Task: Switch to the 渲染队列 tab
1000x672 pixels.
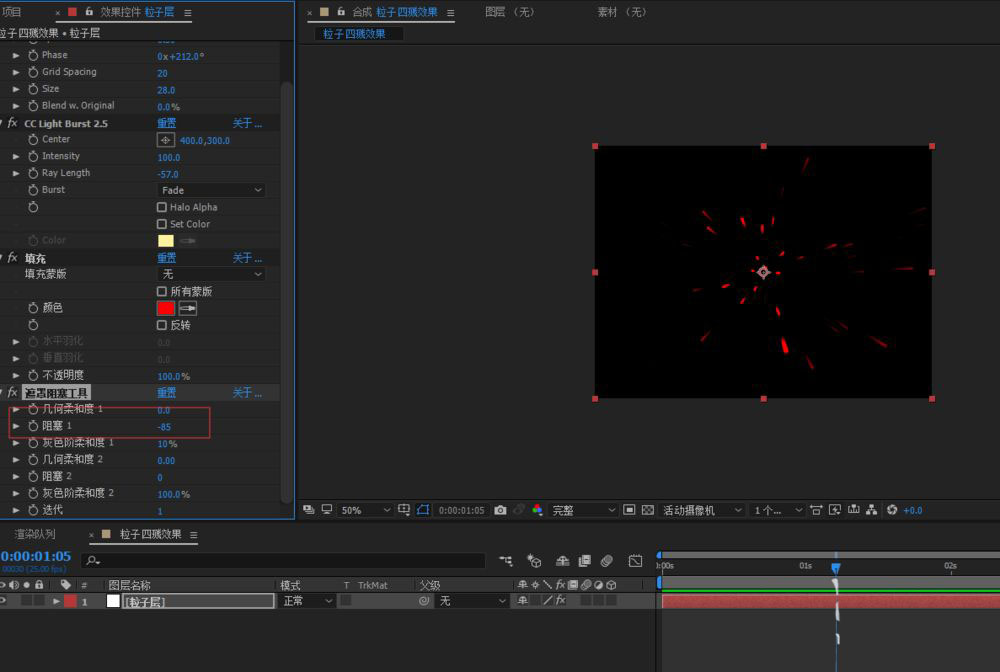Action: (35, 535)
